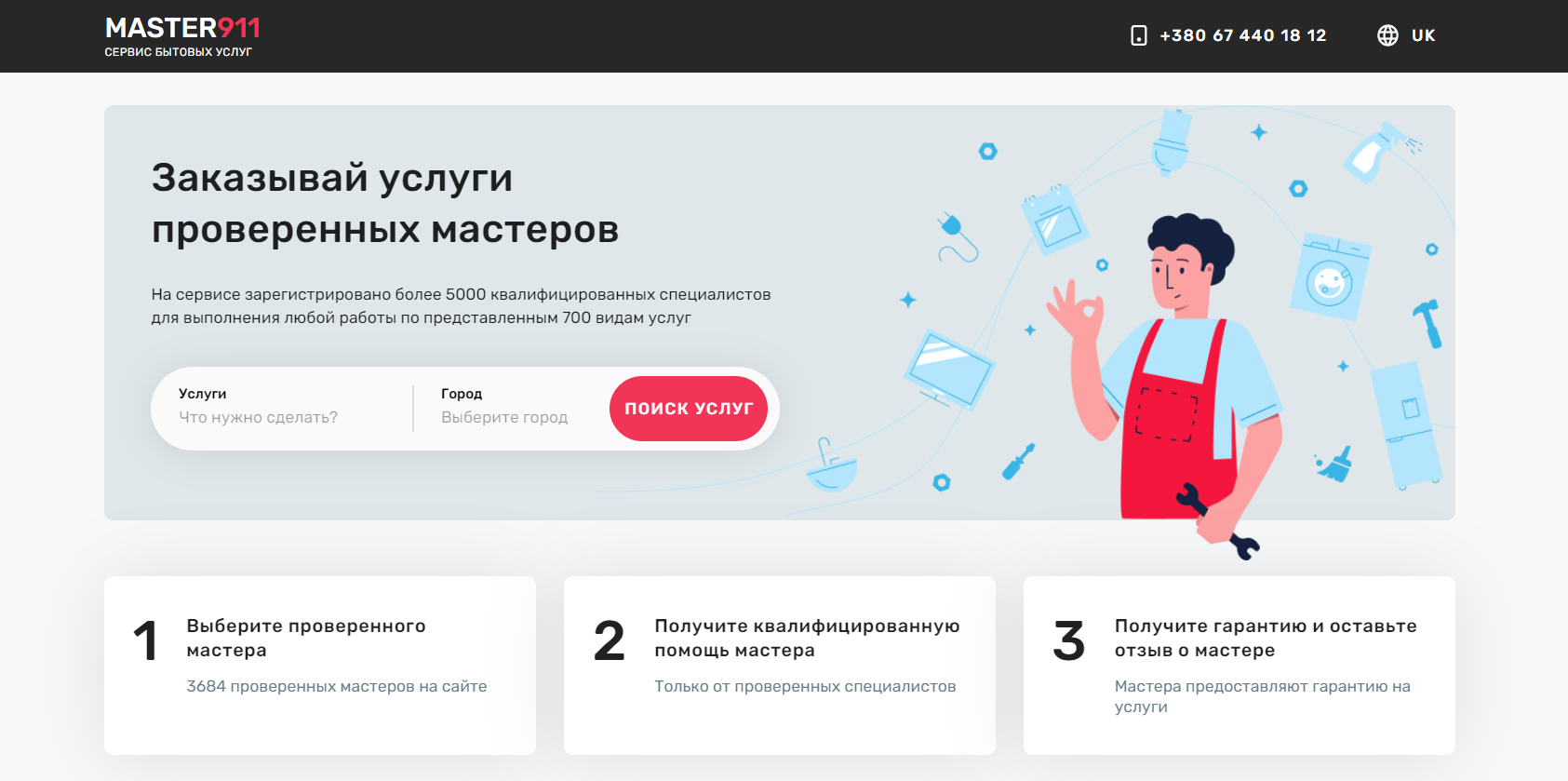Viewport: 1568px width, 781px height.
Task: Click the monitor screen illustration icon
Action: pyautogui.click(x=949, y=370)
